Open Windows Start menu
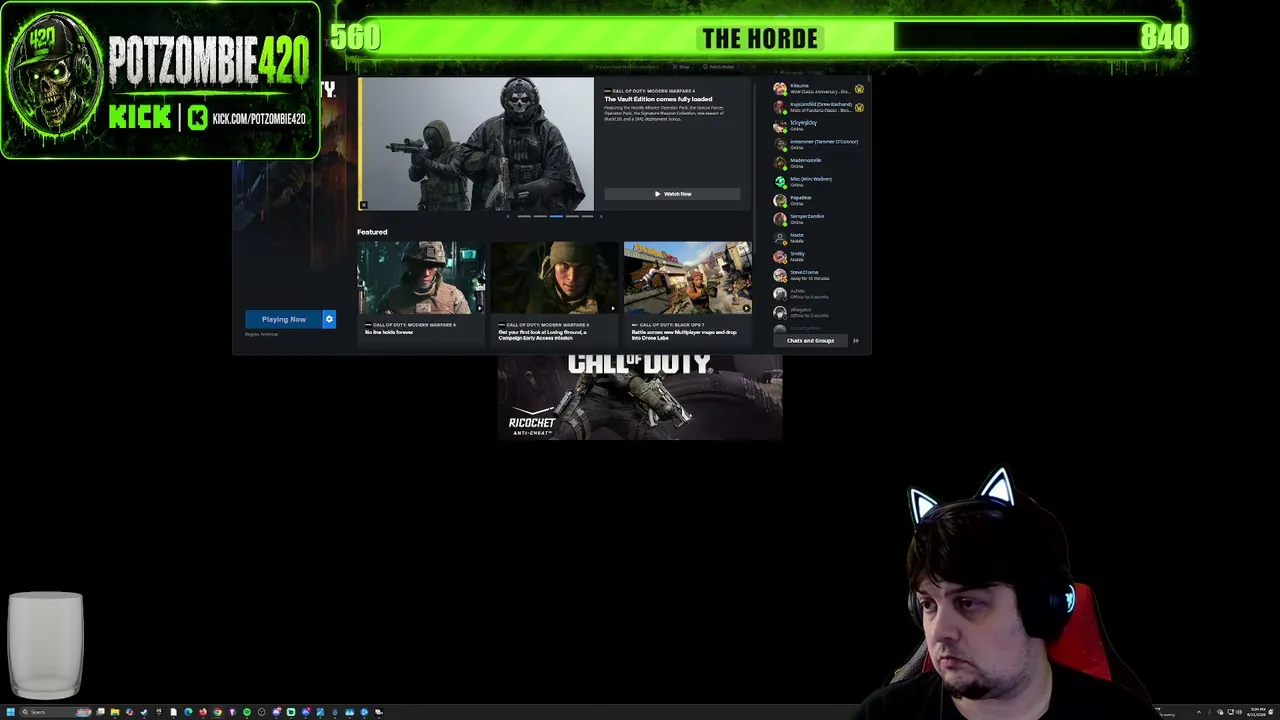This screenshot has height=720, width=1280. pyautogui.click(x=11, y=712)
